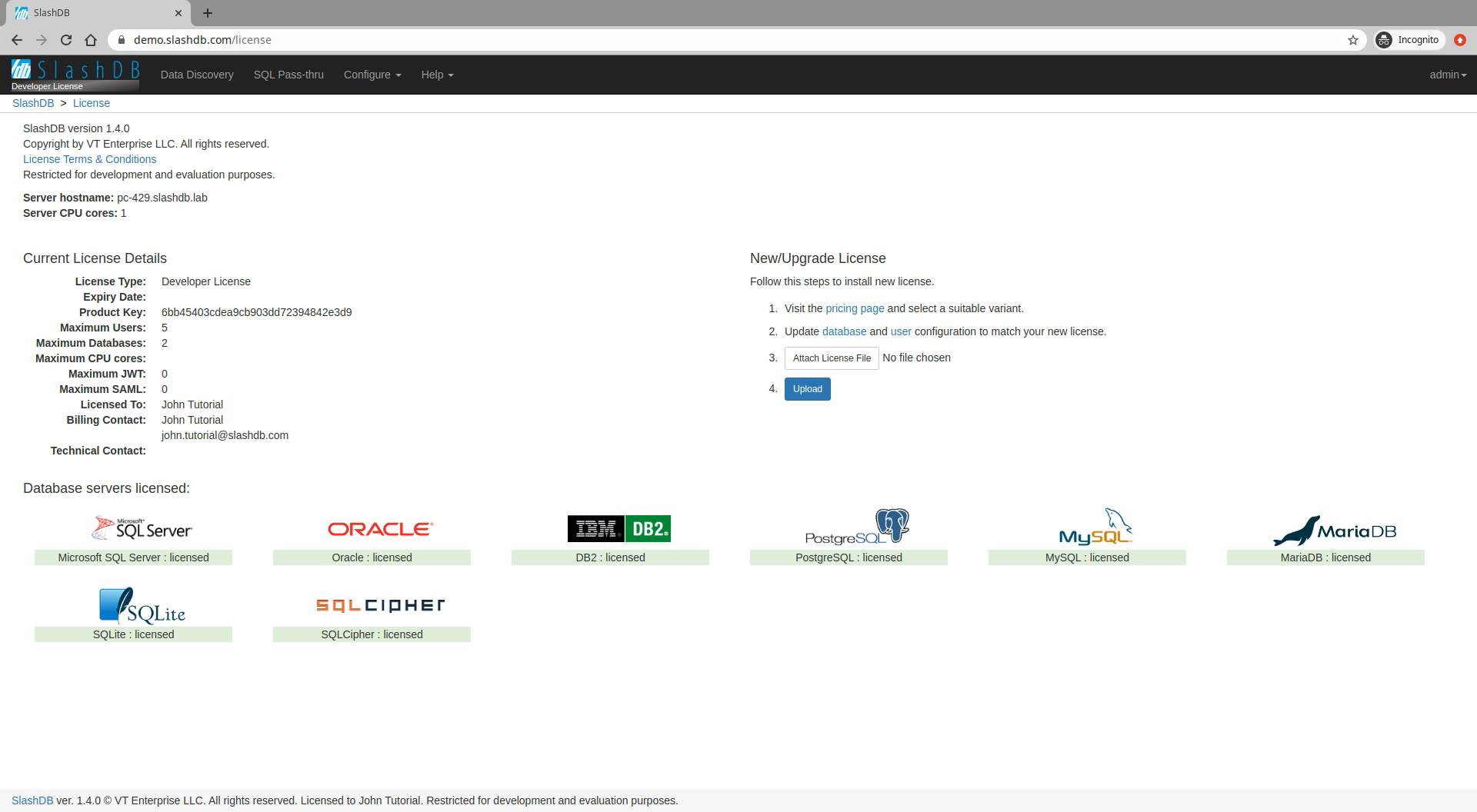1477x812 pixels.
Task: Click the address bar URL
Action: point(202,40)
